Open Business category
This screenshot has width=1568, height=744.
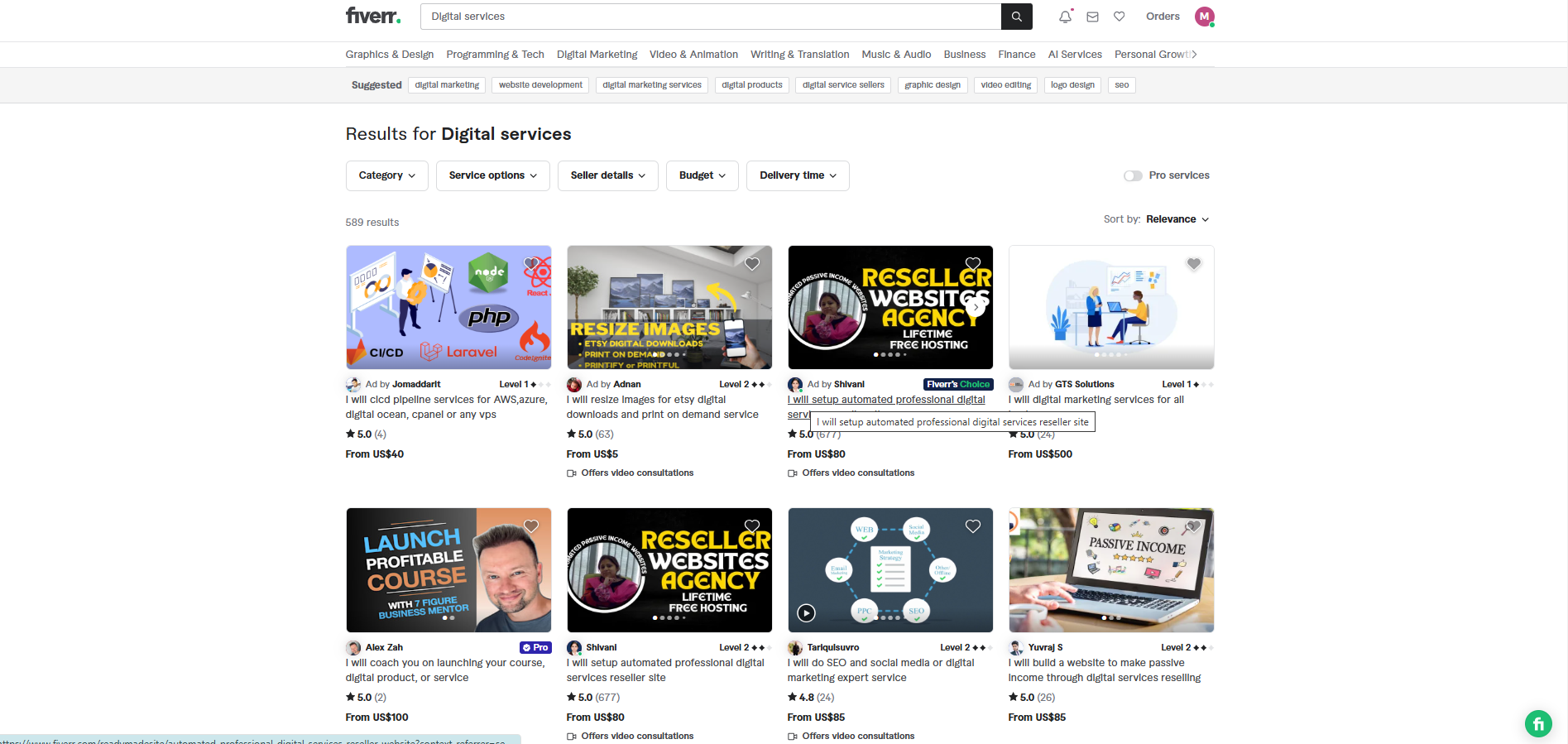(x=965, y=55)
